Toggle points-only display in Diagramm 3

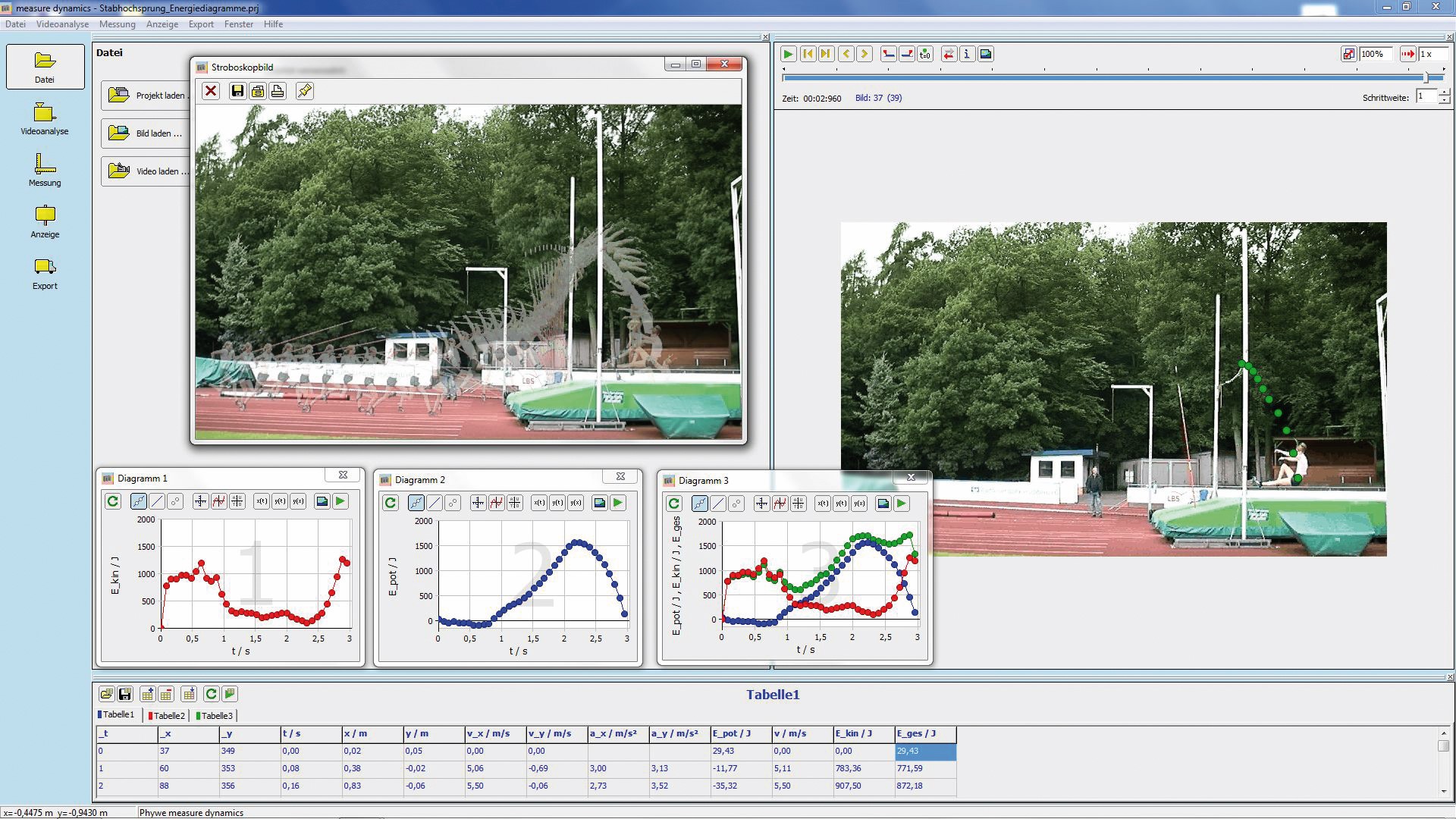coord(736,504)
